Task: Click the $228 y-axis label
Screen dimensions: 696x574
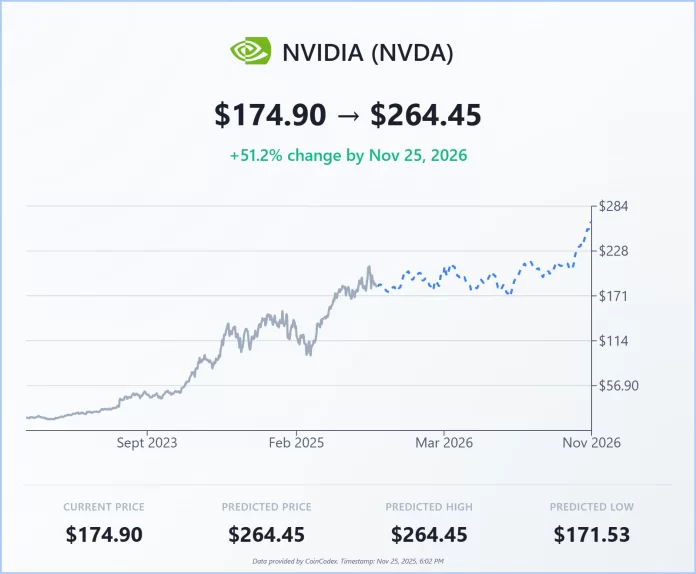Action: [x=612, y=251]
